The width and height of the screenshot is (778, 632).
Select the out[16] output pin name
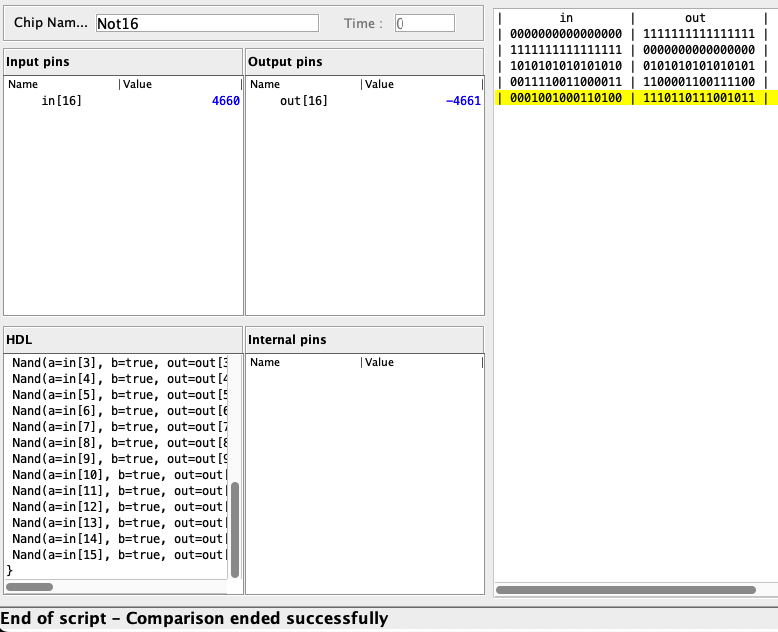(x=304, y=101)
